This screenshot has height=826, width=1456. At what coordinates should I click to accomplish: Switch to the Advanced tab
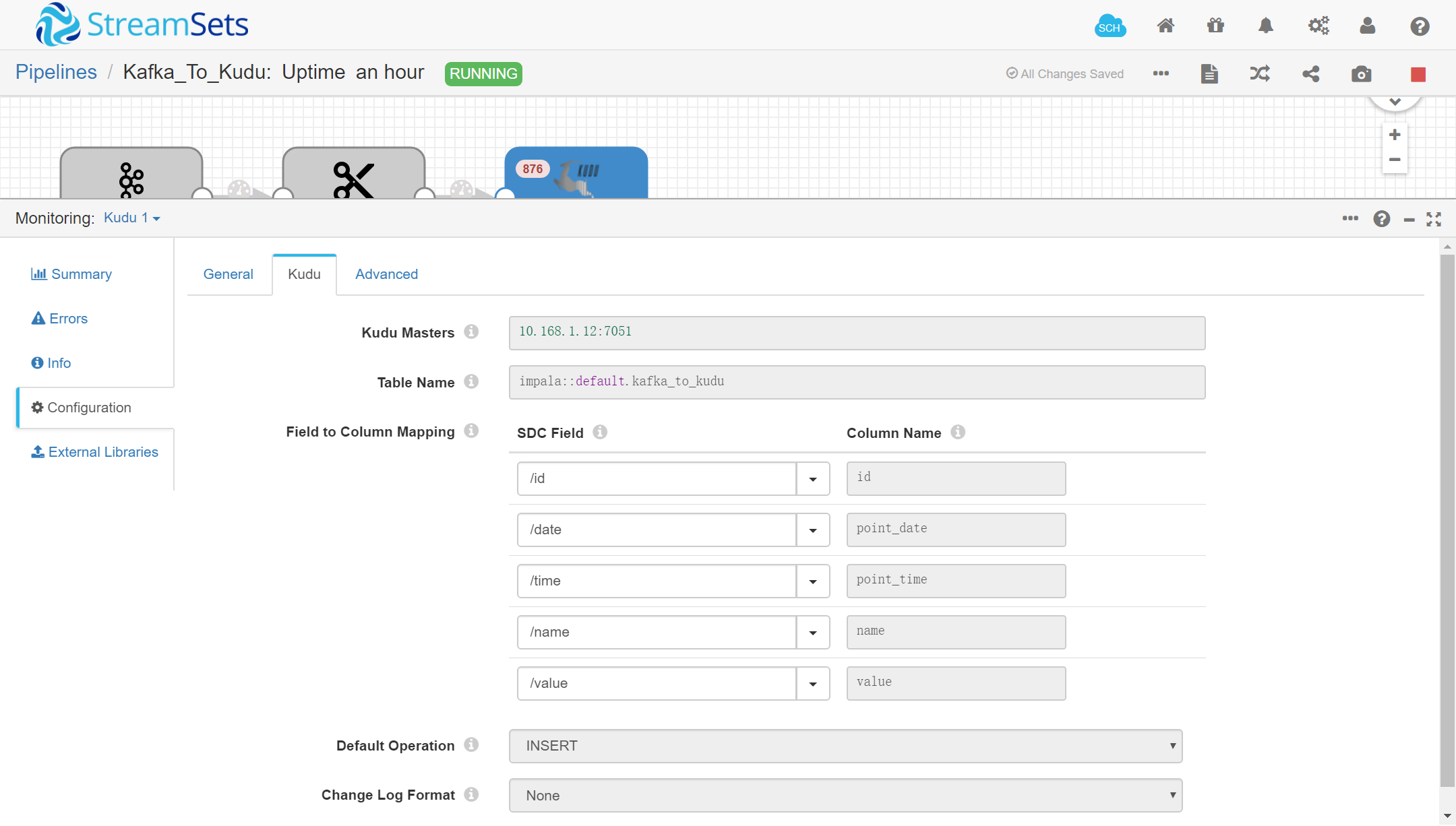click(386, 274)
